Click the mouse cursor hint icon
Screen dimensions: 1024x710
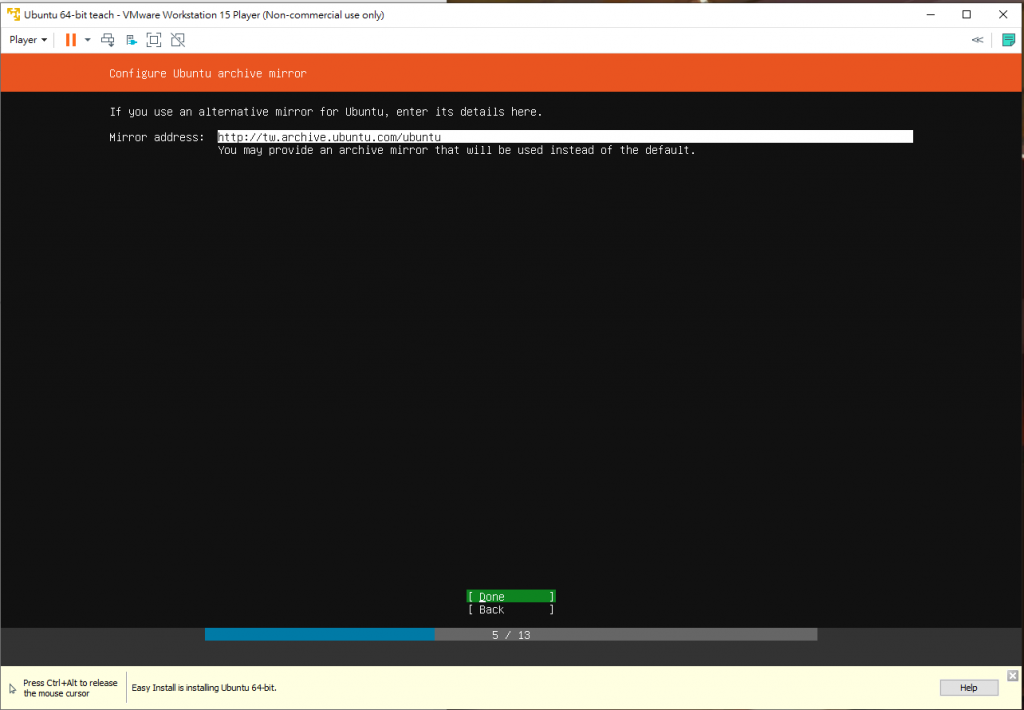[x=12, y=688]
